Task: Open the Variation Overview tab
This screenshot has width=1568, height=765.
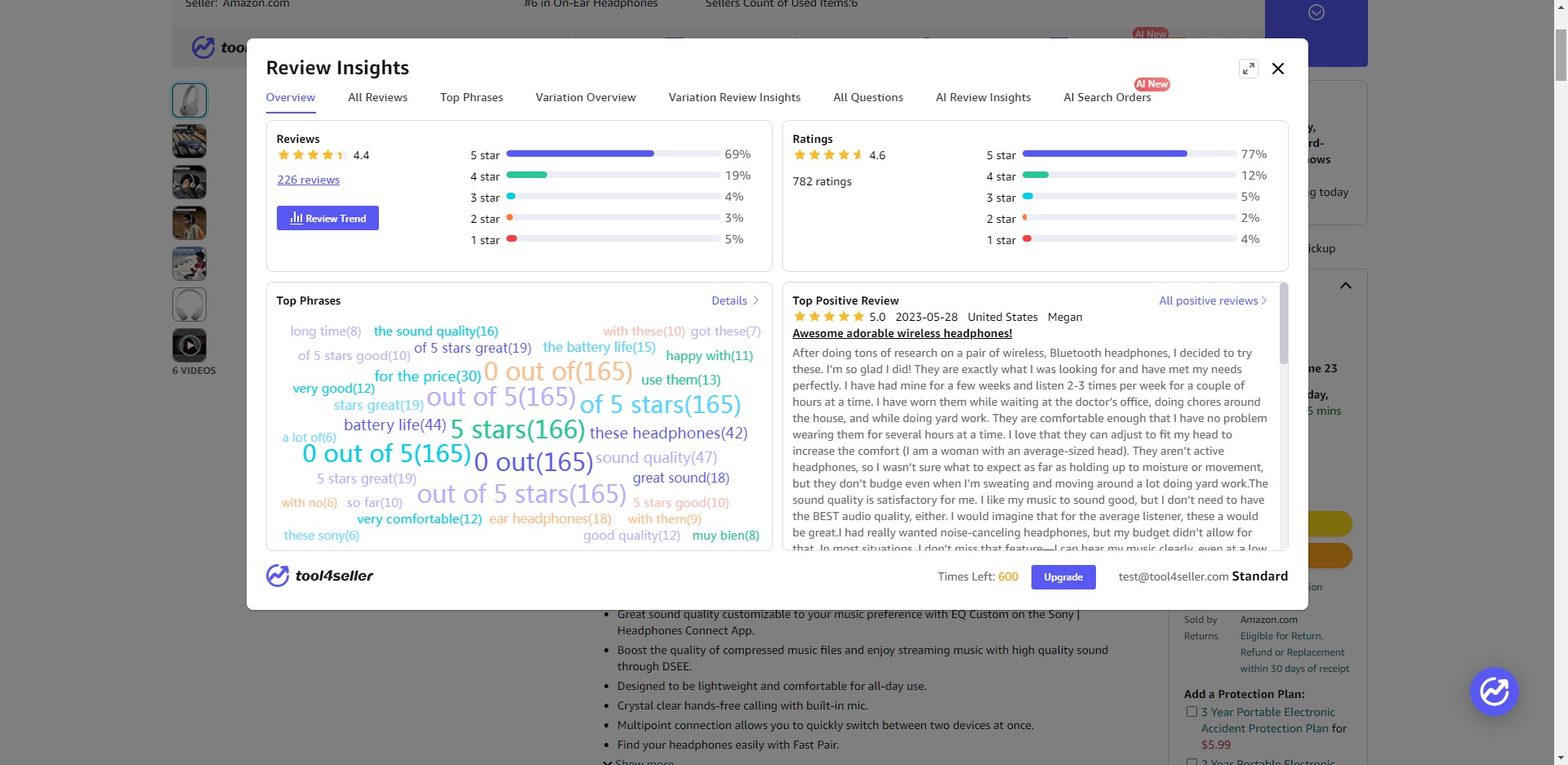Action: [586, 97]
